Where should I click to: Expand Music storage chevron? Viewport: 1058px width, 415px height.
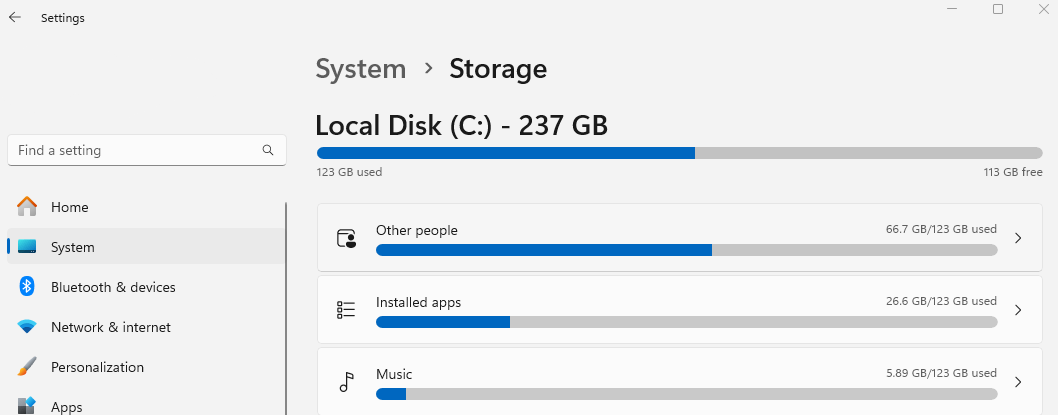coord(1018,382)
